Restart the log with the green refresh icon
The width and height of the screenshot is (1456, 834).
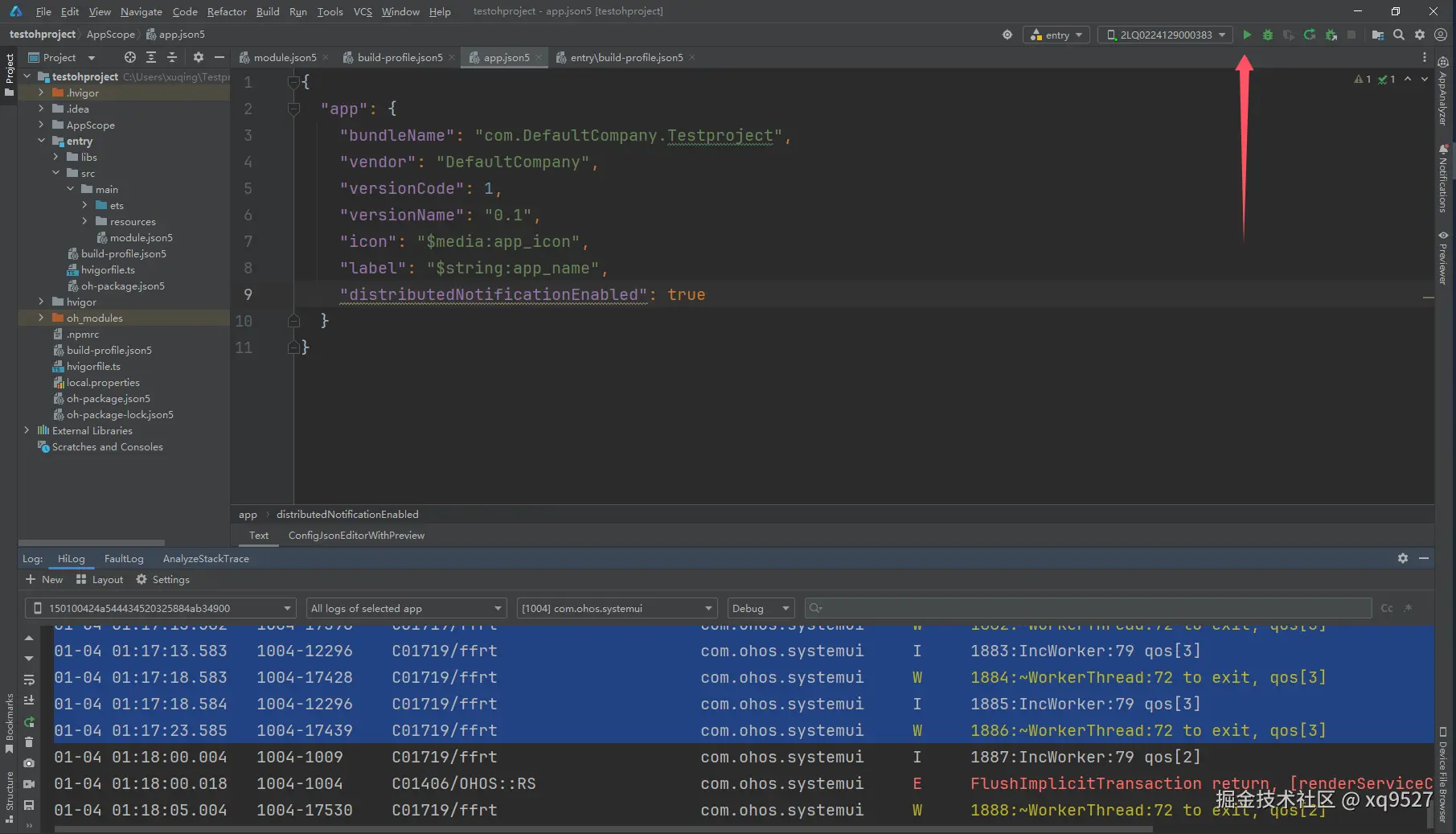(x=29, y=721)
